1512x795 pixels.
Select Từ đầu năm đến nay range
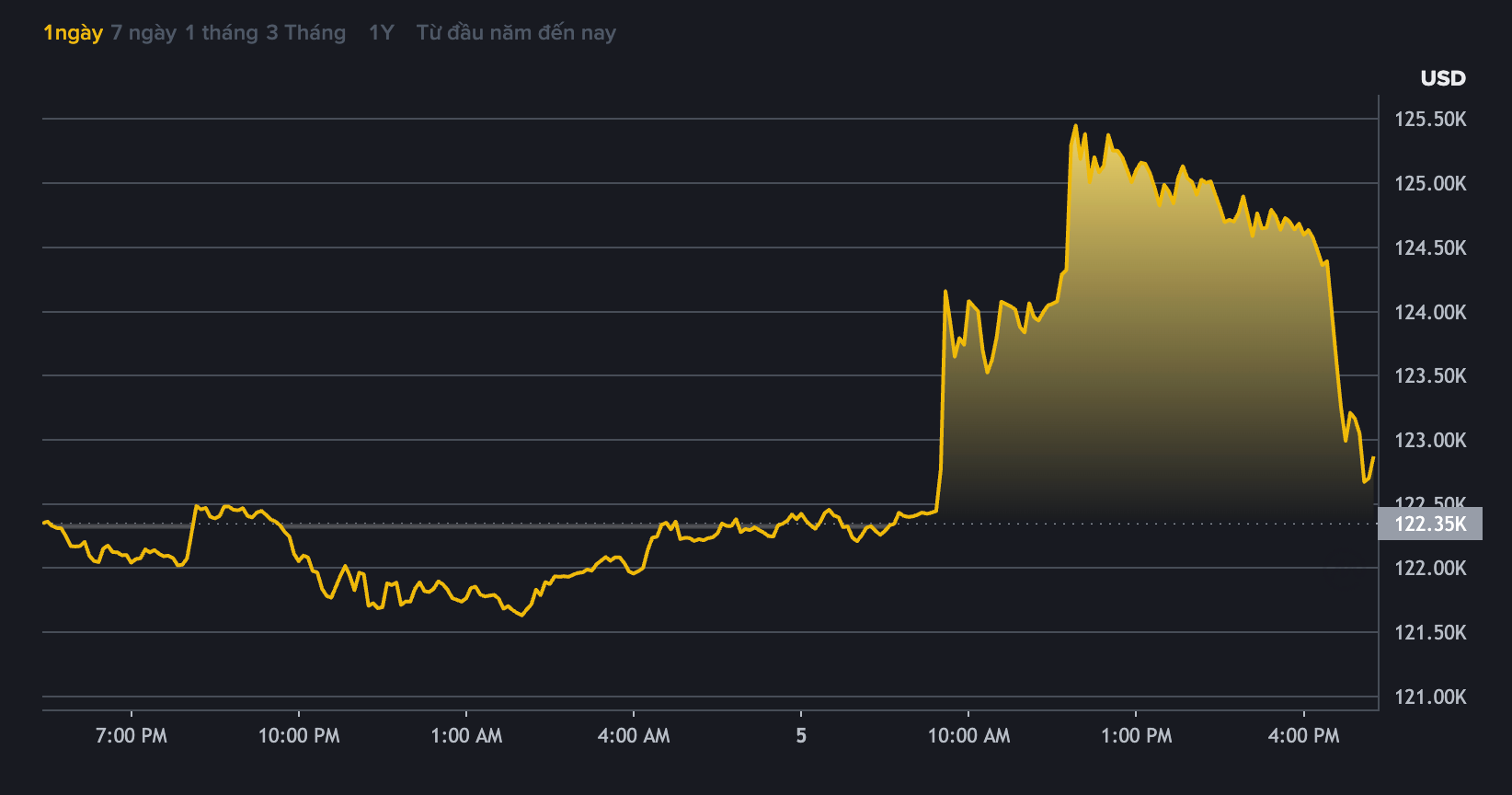point(516,33)
